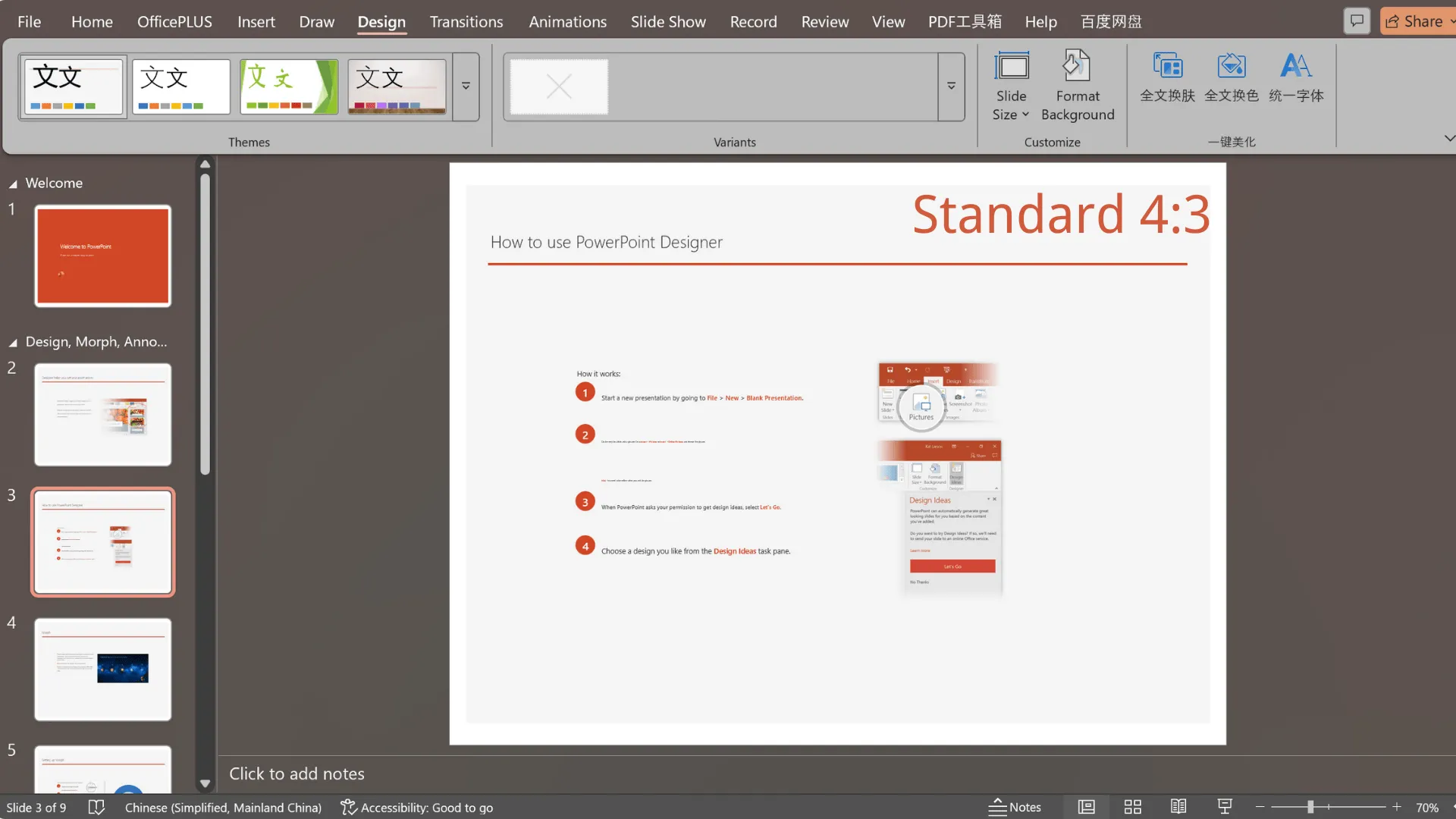Apply 全文换肤 one-click beautify
This screenshot has height=819, width=1456.
coord(1167,77)
